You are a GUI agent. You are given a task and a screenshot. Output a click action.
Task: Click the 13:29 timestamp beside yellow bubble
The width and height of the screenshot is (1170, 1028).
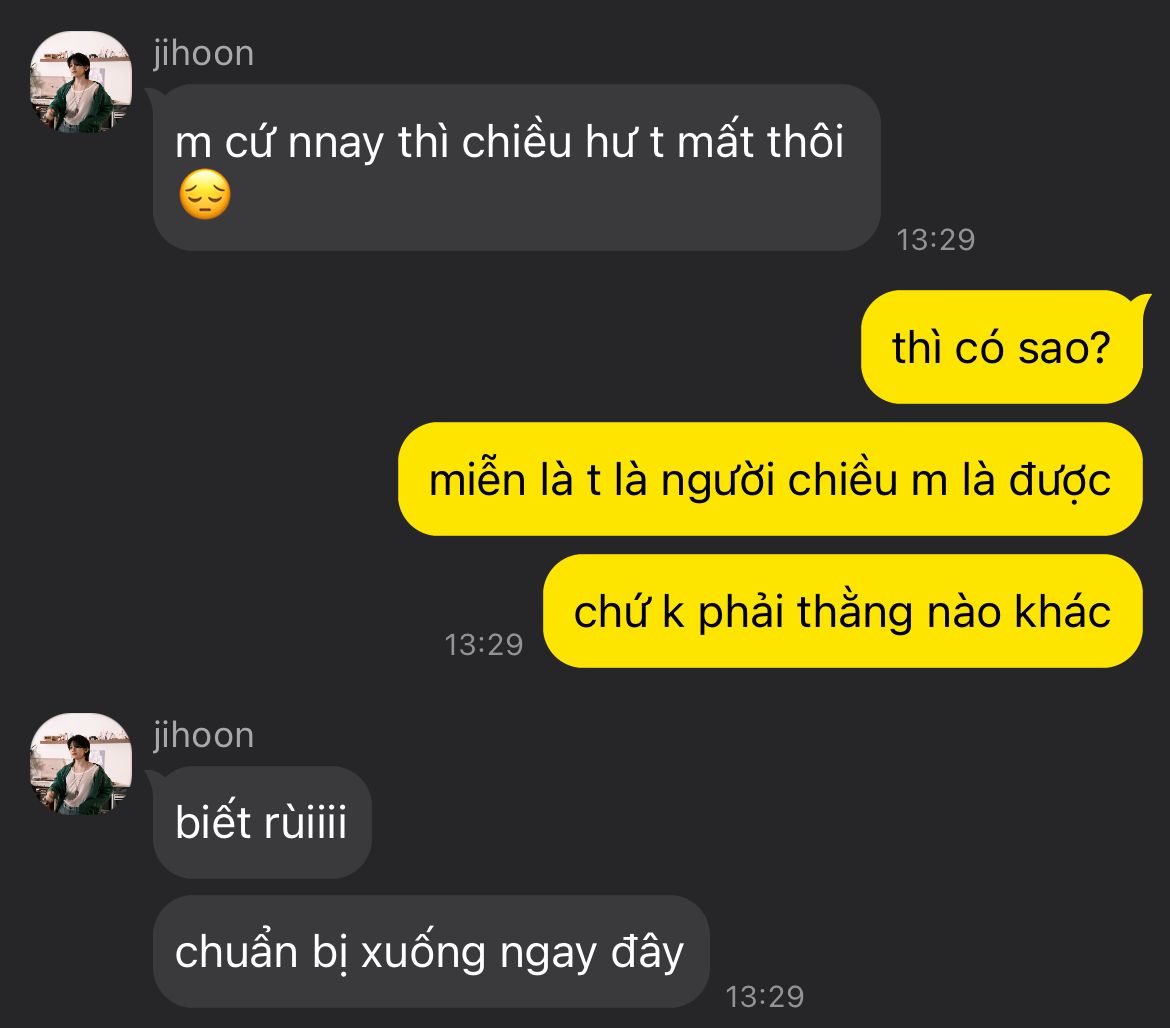484,645
